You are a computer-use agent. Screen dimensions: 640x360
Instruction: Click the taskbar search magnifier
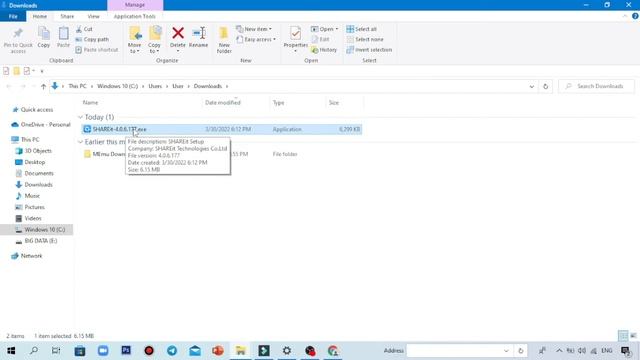34,351
